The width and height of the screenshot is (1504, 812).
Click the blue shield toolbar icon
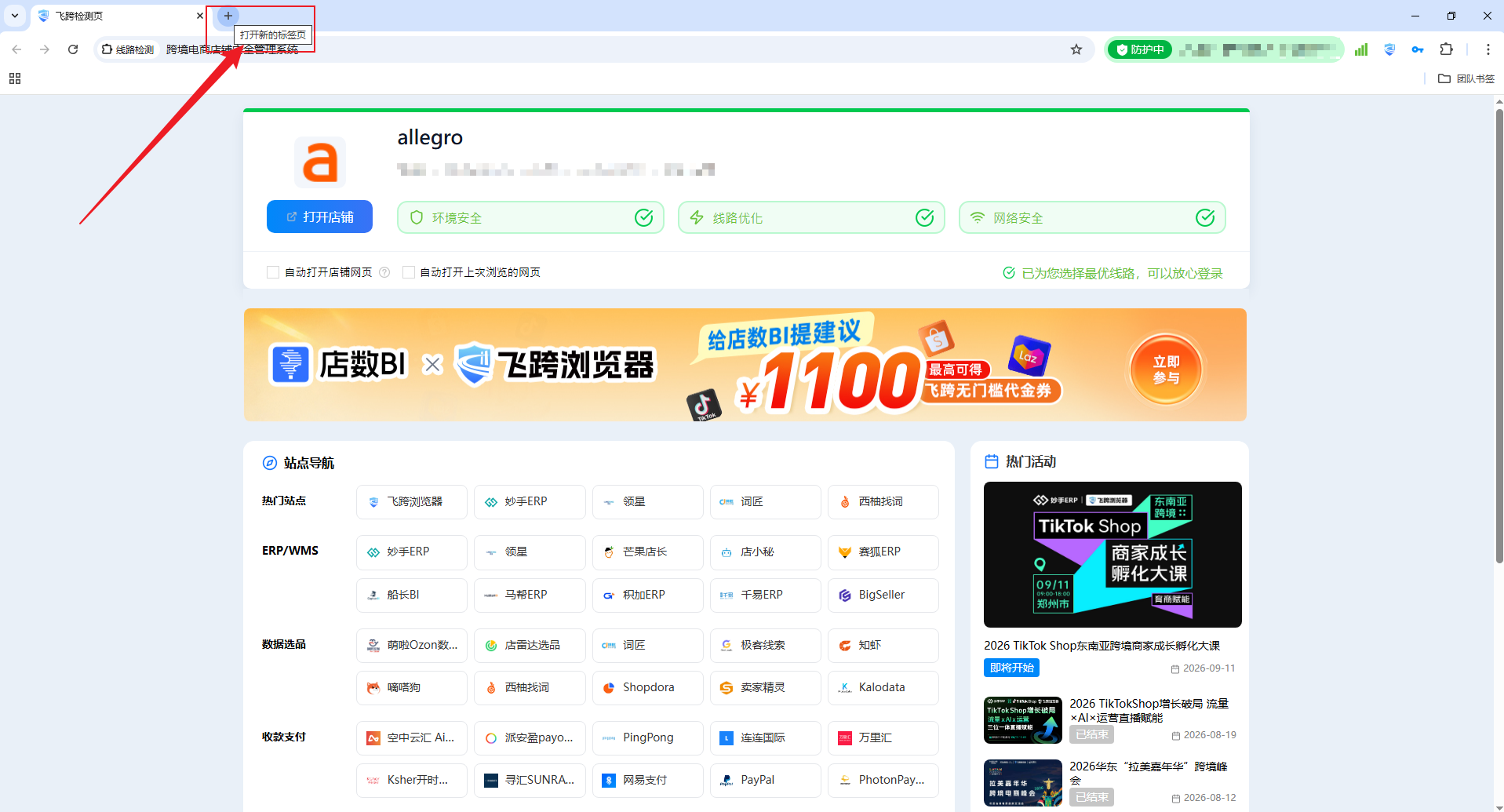point(1389,49)
